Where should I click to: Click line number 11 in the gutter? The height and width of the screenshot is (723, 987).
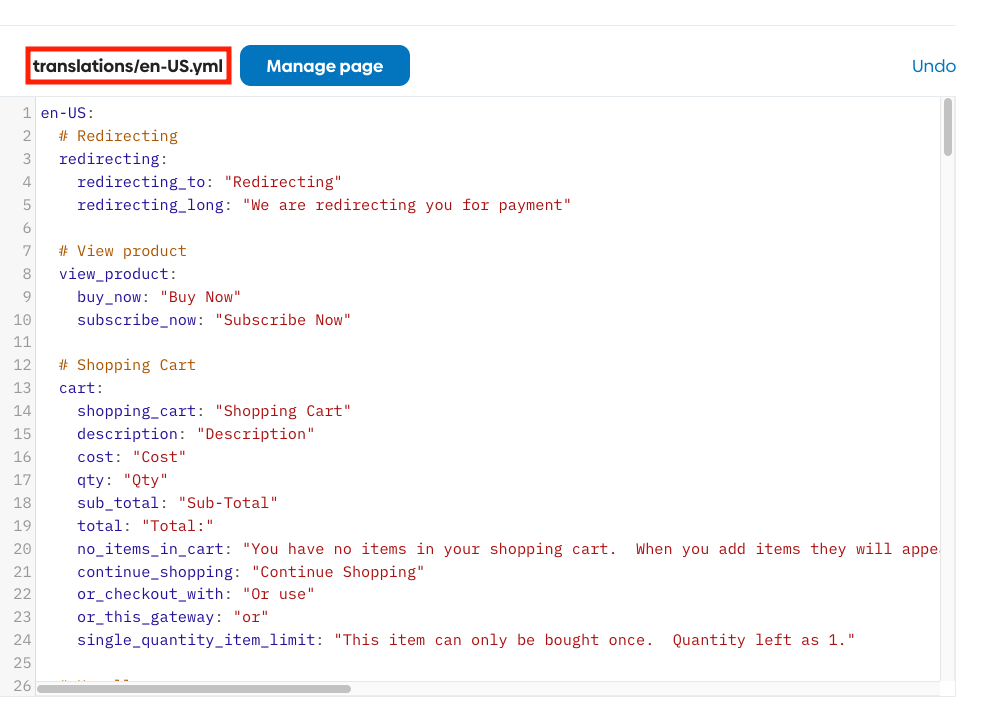pyautogui.click(x=22, y=342)
